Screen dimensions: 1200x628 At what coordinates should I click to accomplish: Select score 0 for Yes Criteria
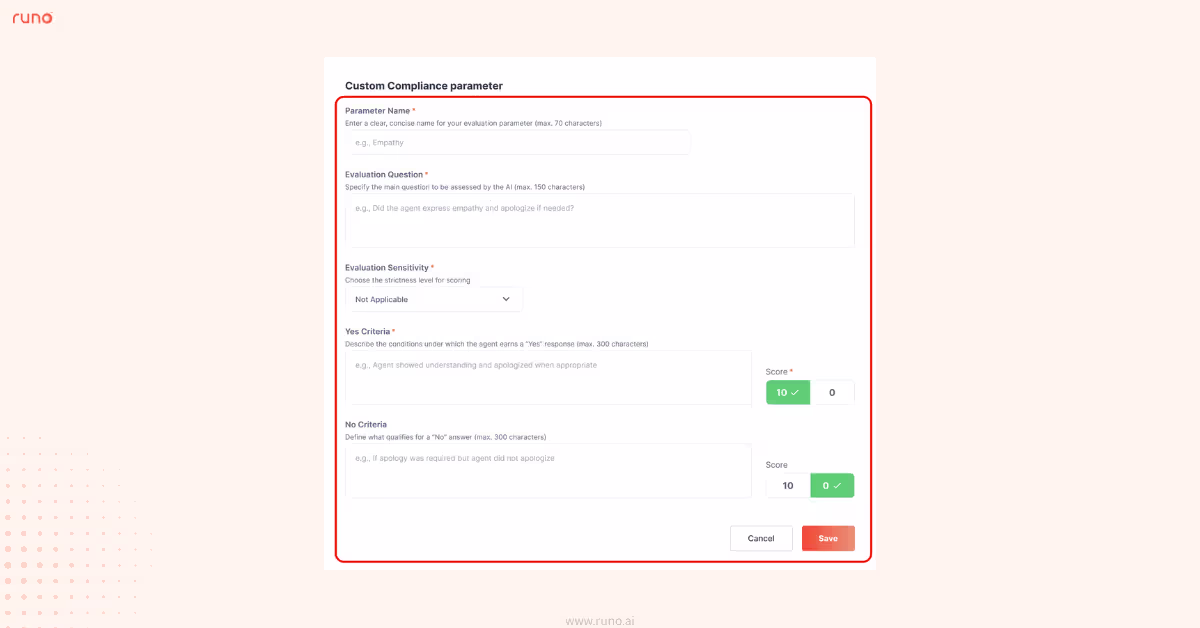[833, 392]
